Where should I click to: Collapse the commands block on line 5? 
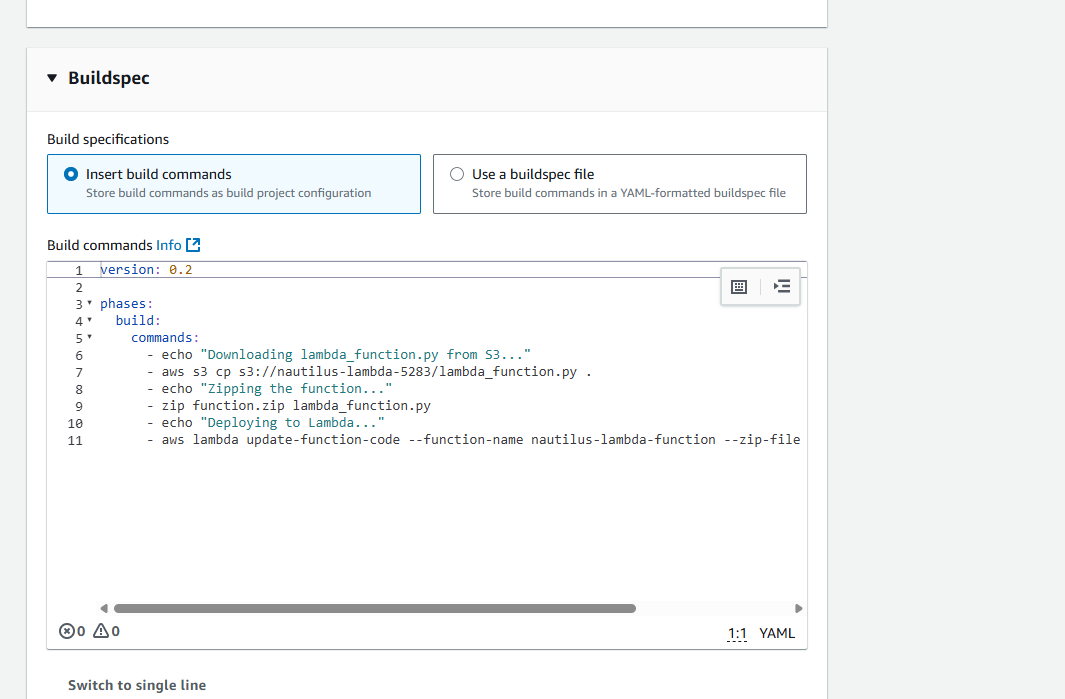[x=89, y=338]
